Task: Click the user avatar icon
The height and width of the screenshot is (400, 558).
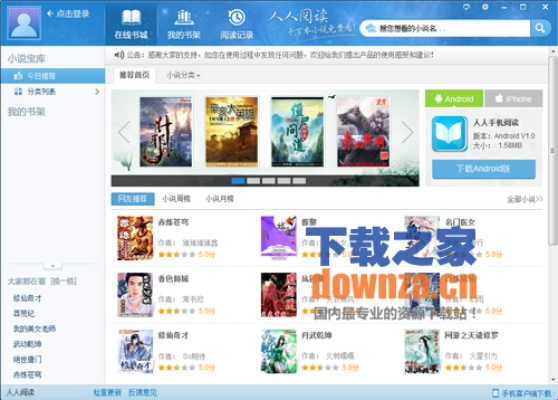Action: (24, 23)
